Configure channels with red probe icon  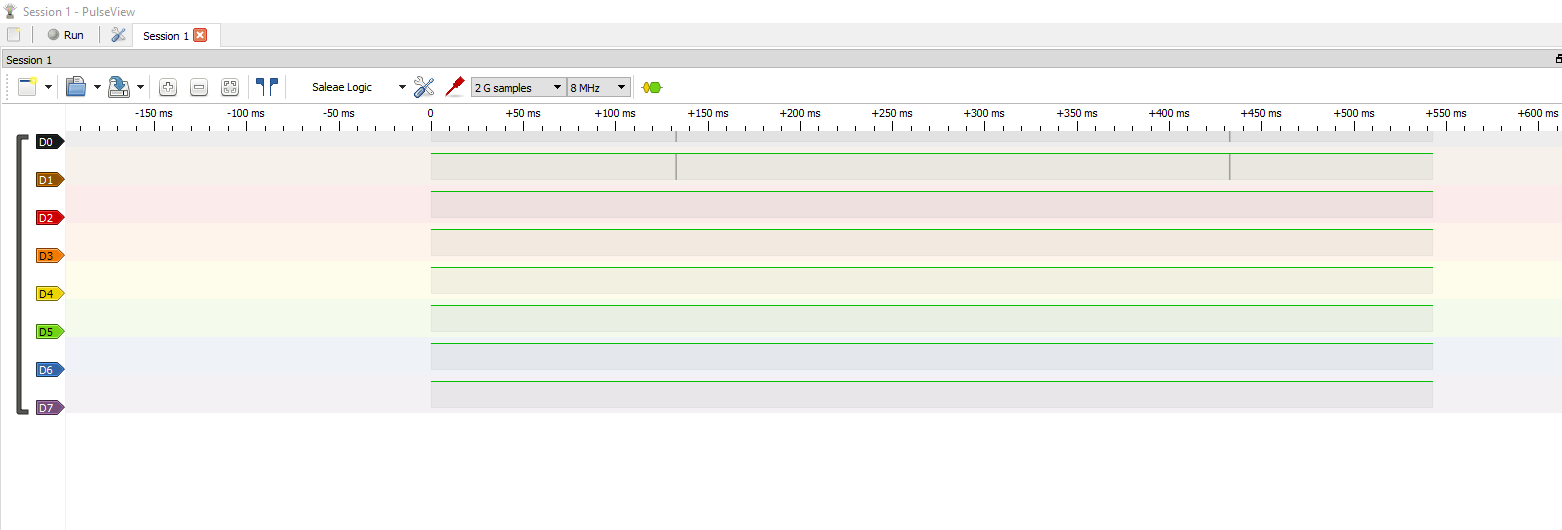[455, 87]
